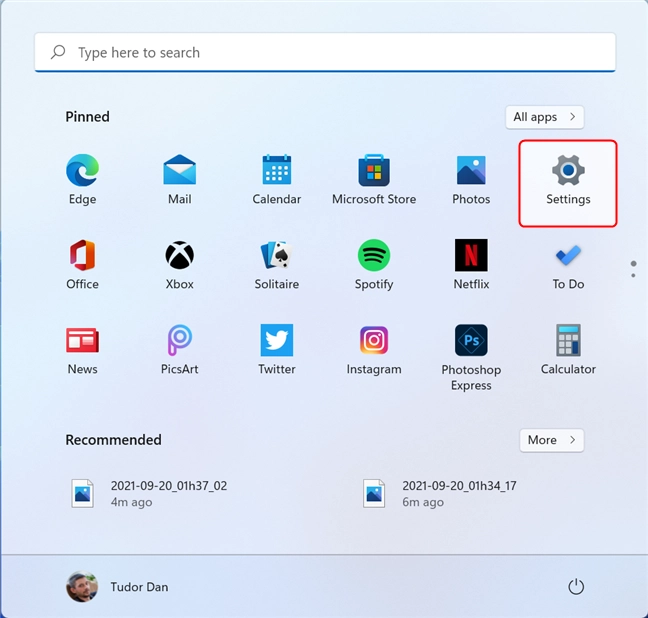Launch PicsArt
This screenshot has height=618, width=648.
[x=179, y=350]
